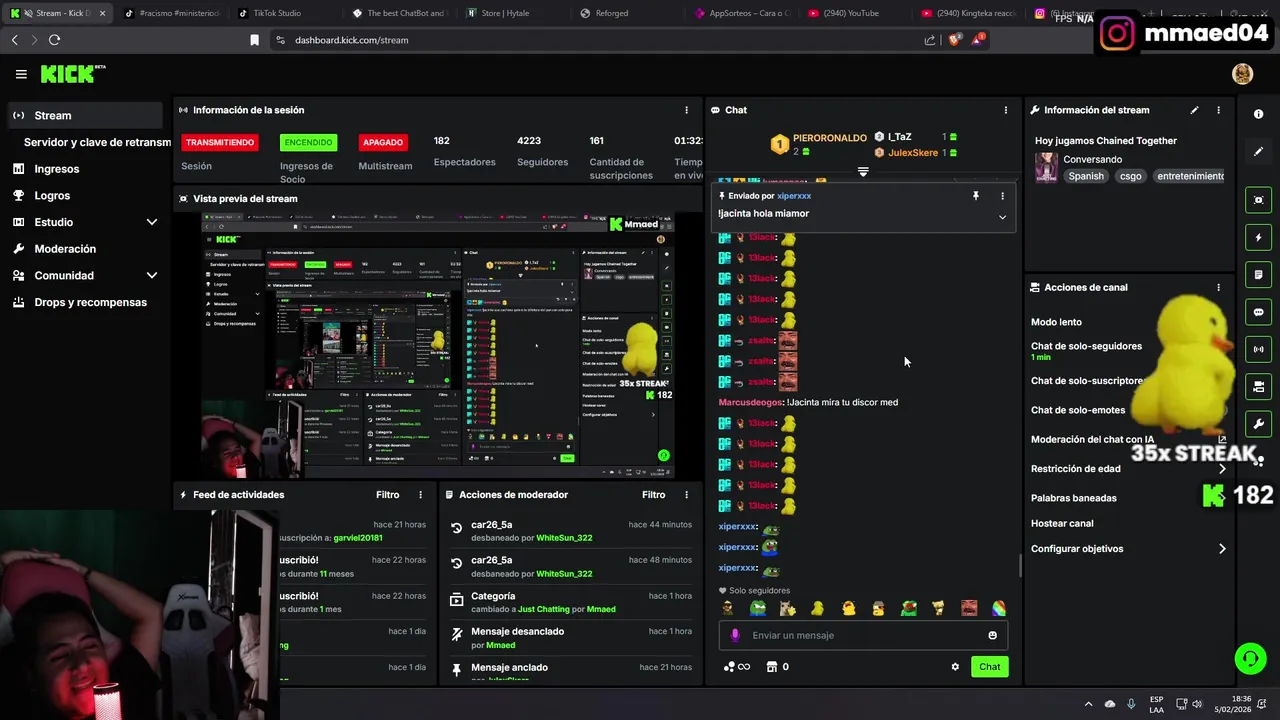Open the emoji picker in message box
1280x720 pixels.
point(992,635)
